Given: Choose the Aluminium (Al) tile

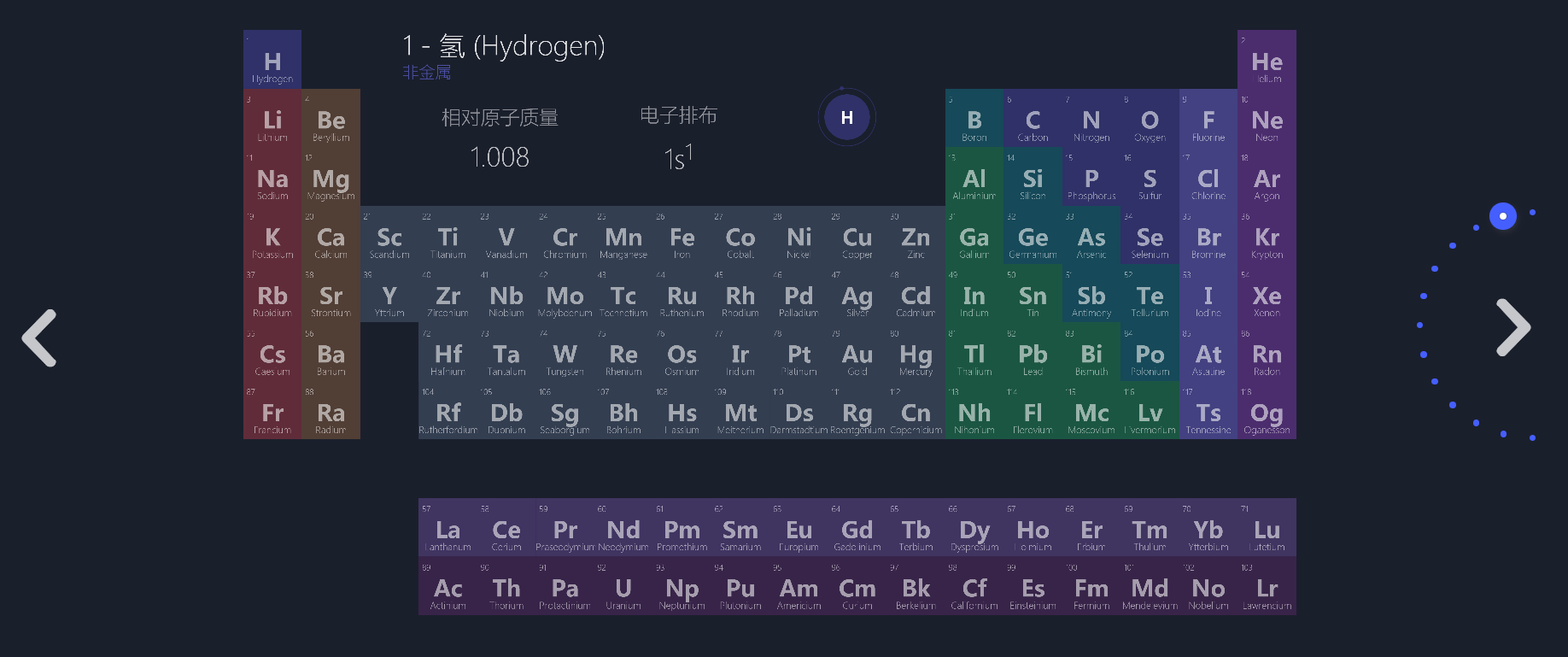Looking at the screenshot, I should point(974,177).
